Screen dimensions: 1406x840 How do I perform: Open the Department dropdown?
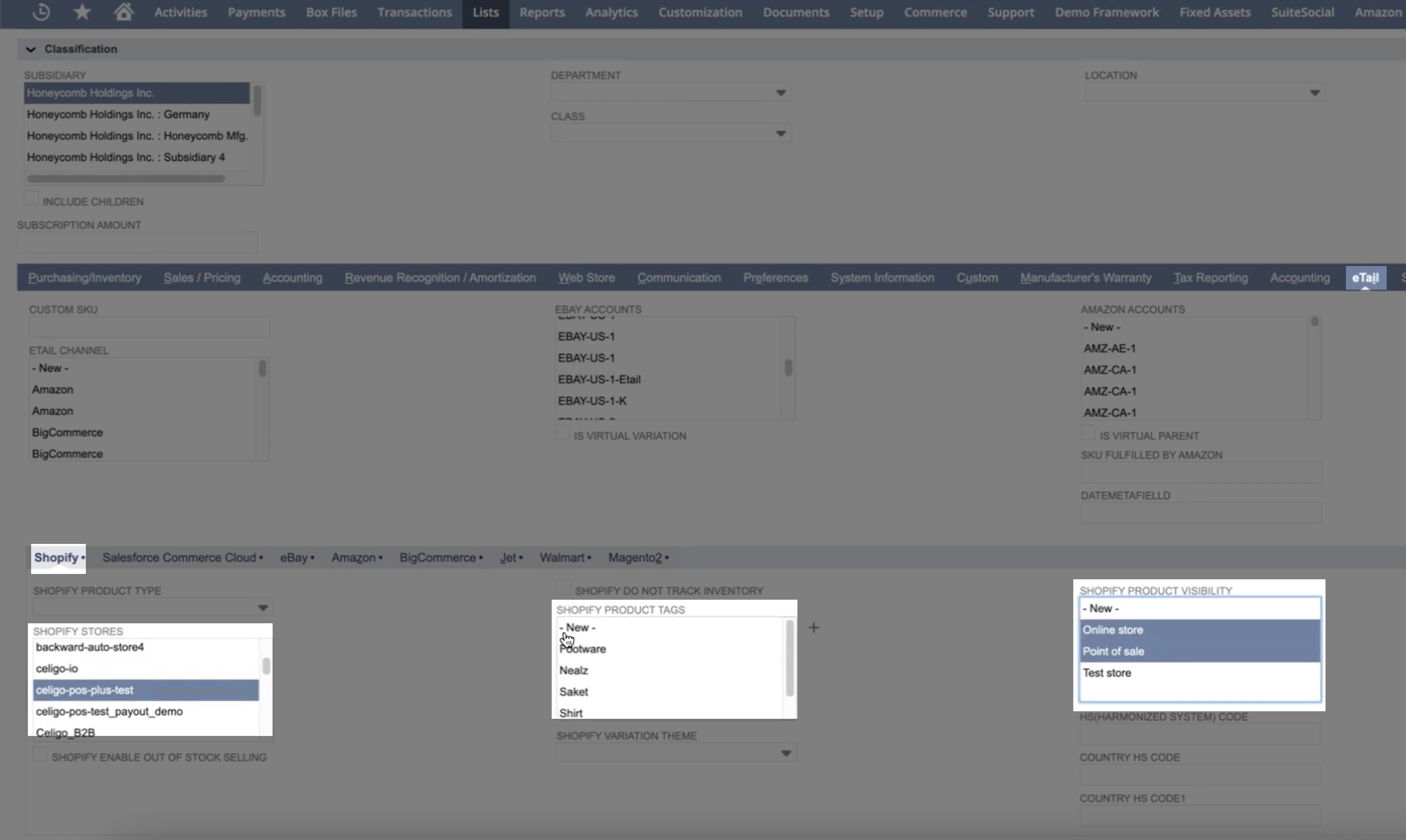671,92
